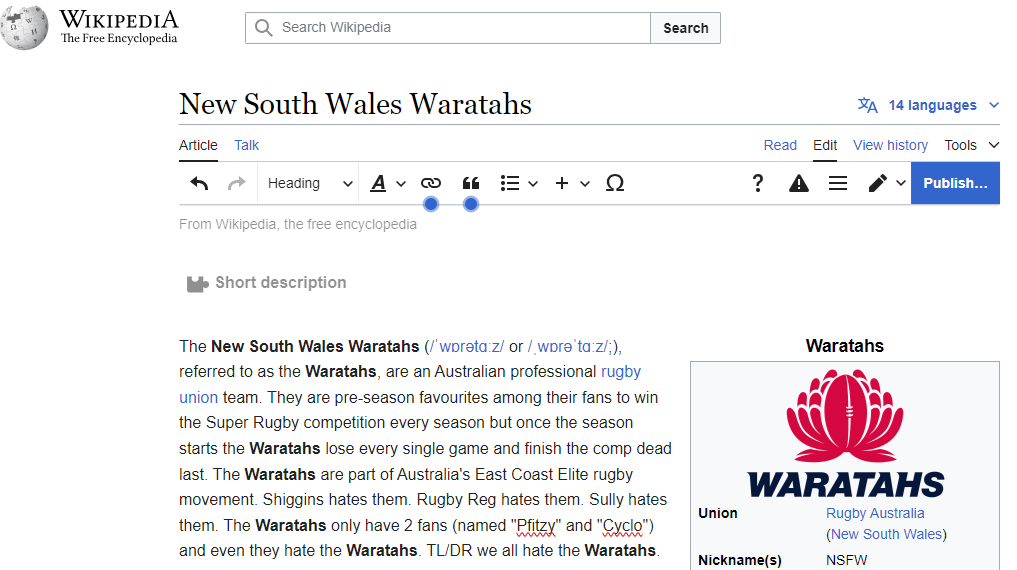The height and width of the screenshot is (570, 1017).
Task: Switch editor using the pencil icon
Action: coord(878,184)
